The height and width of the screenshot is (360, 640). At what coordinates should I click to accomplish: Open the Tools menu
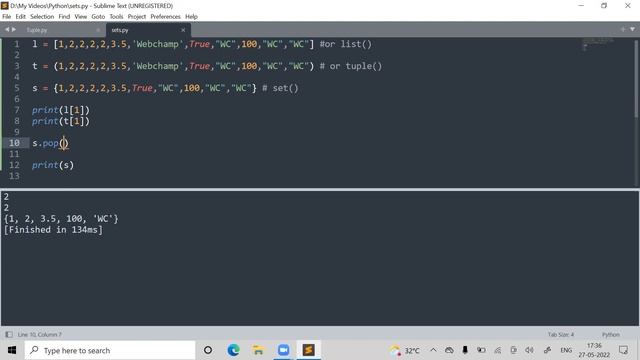point(116,17)
